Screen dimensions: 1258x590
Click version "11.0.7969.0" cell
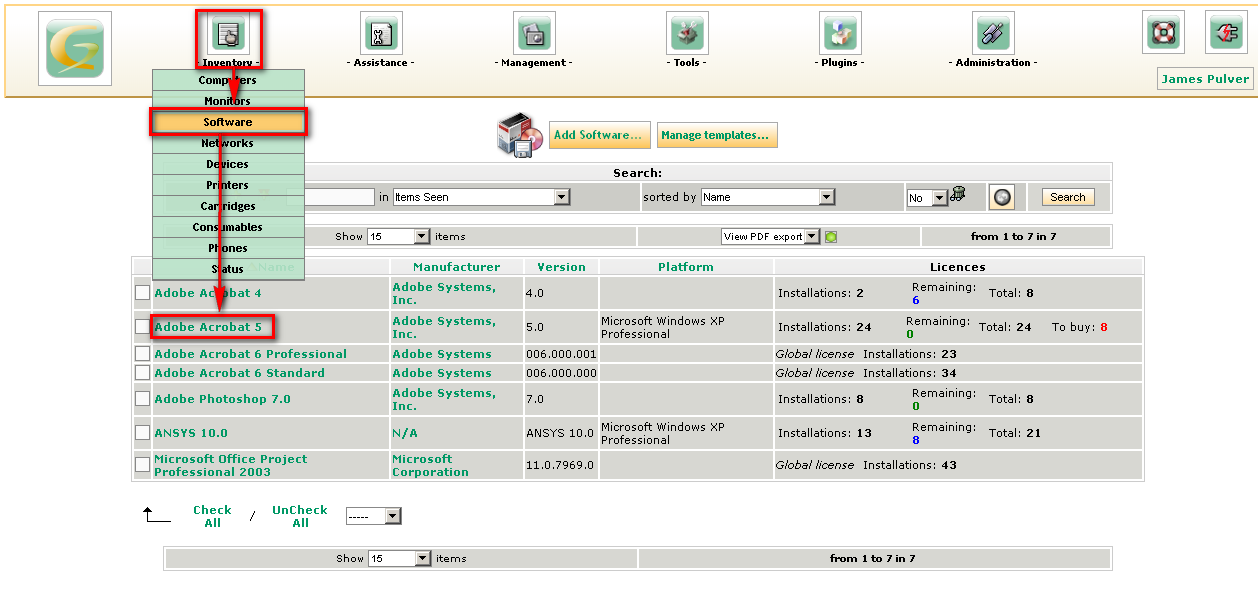pyautogui.click(x=561, y=465)
